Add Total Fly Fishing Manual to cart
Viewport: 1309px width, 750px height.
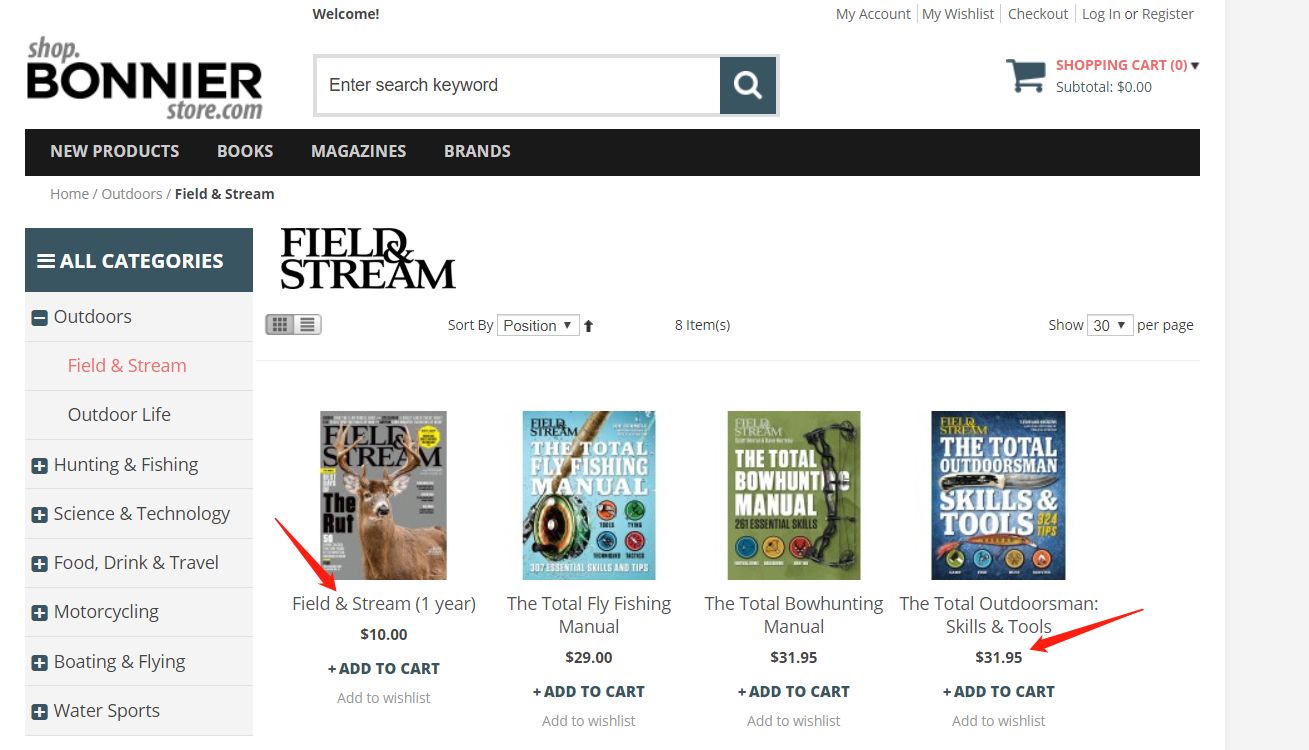click(589, 692)
